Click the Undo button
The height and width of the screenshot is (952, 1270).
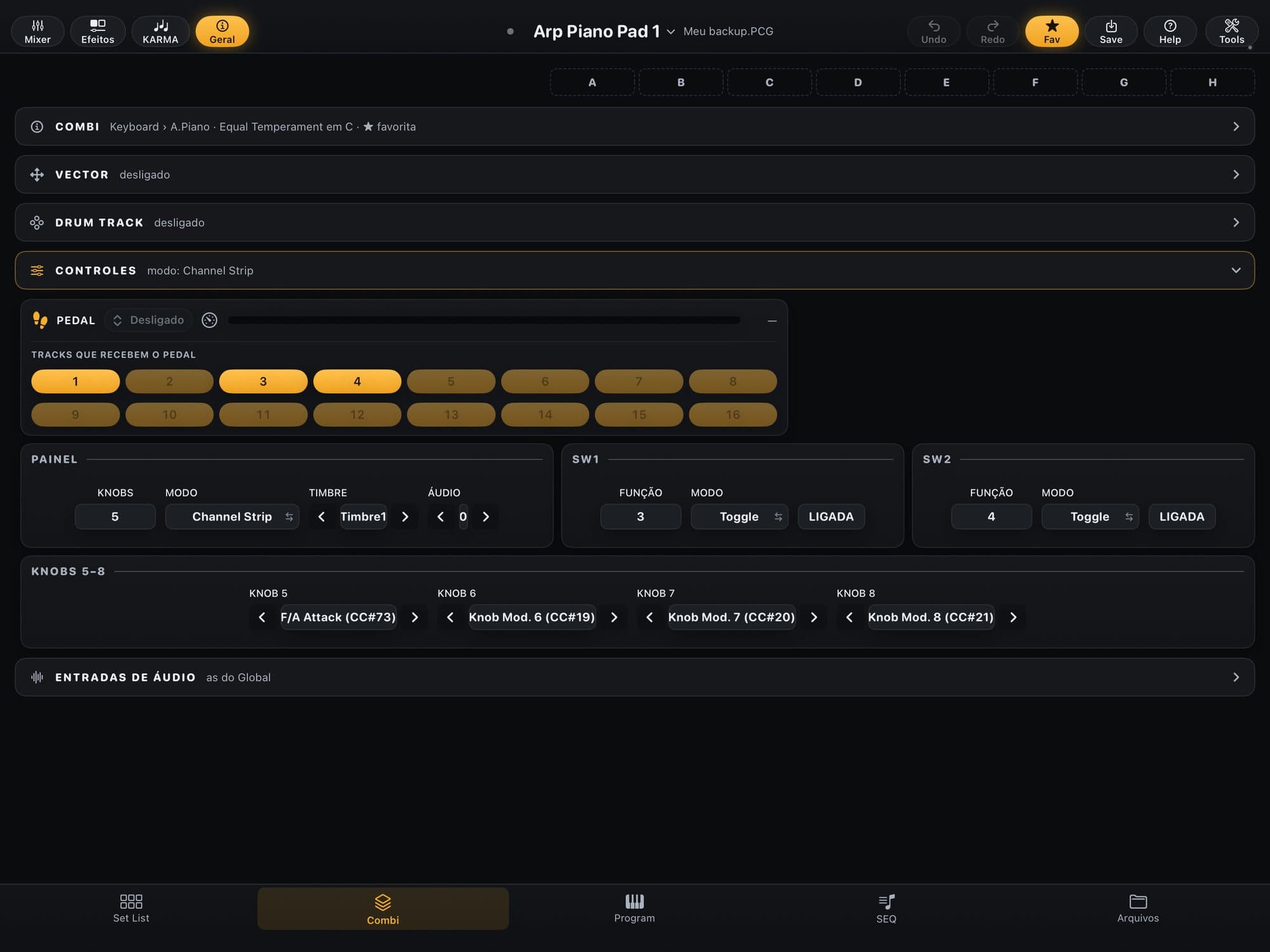click(933, 31)
